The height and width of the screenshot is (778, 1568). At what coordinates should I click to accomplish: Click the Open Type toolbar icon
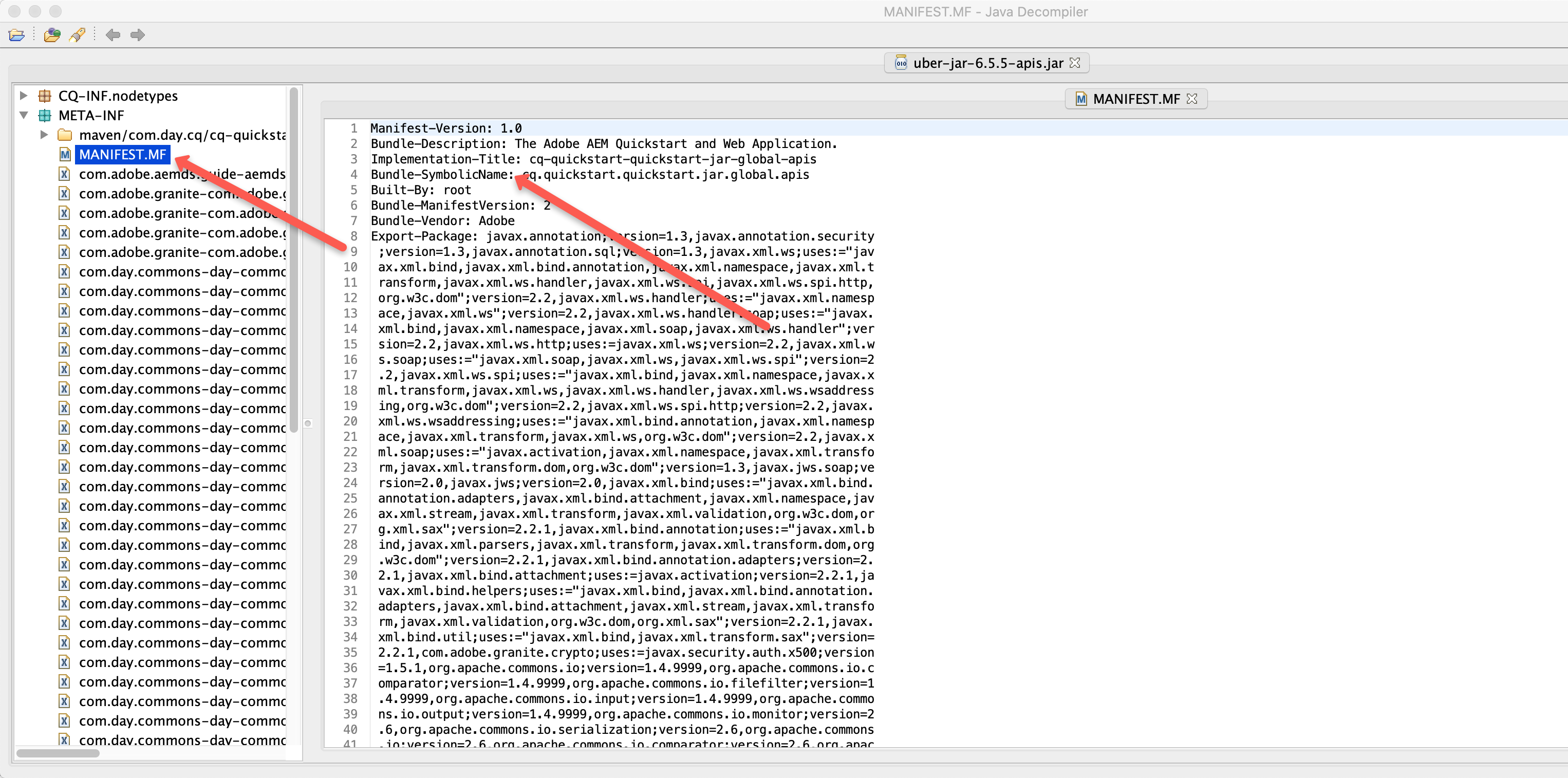click(x=52, y=35)
